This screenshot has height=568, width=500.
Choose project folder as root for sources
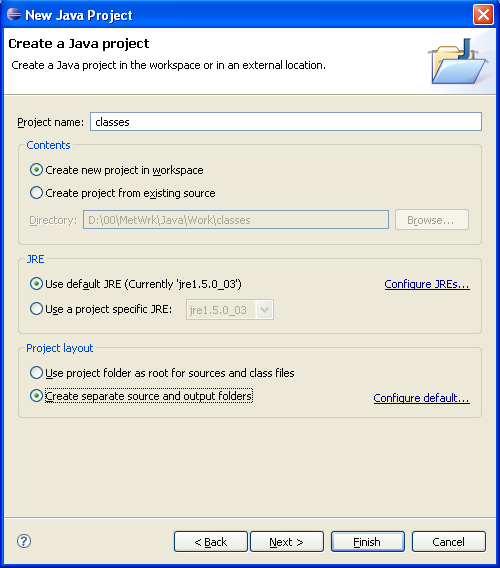click(162, 373)
